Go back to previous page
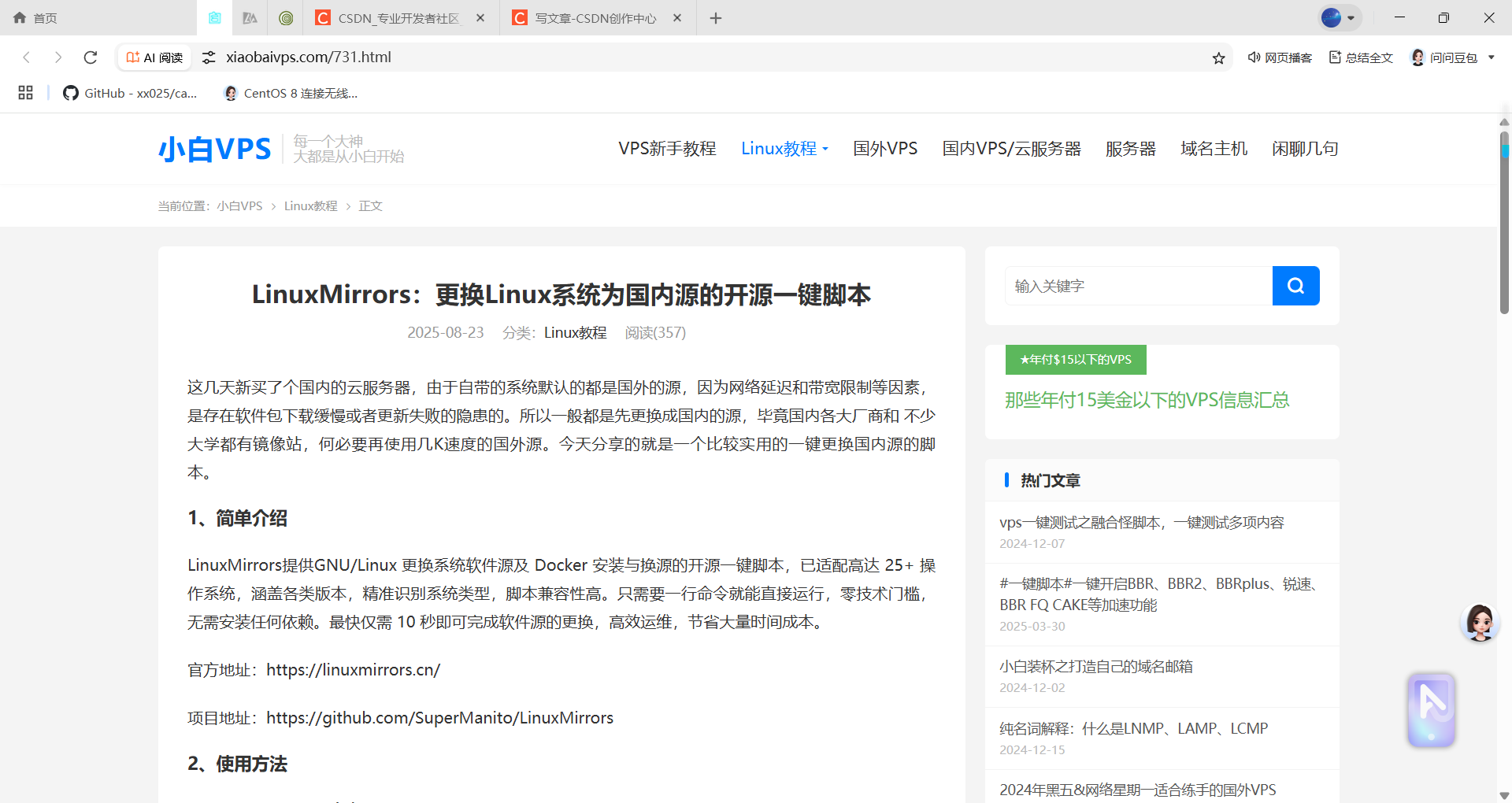This screenshot has width=1512, height=803. (27, 57)
